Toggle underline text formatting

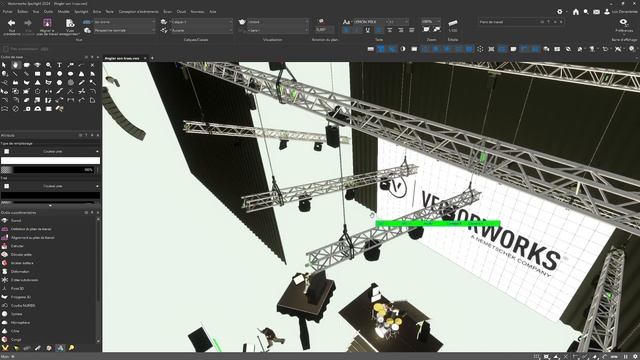368,30
